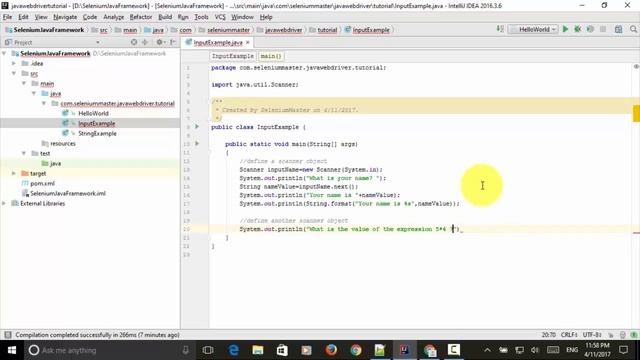The image size is (640, 360).
Task: Open Firefox from taskbar
Action: (331, 350)
